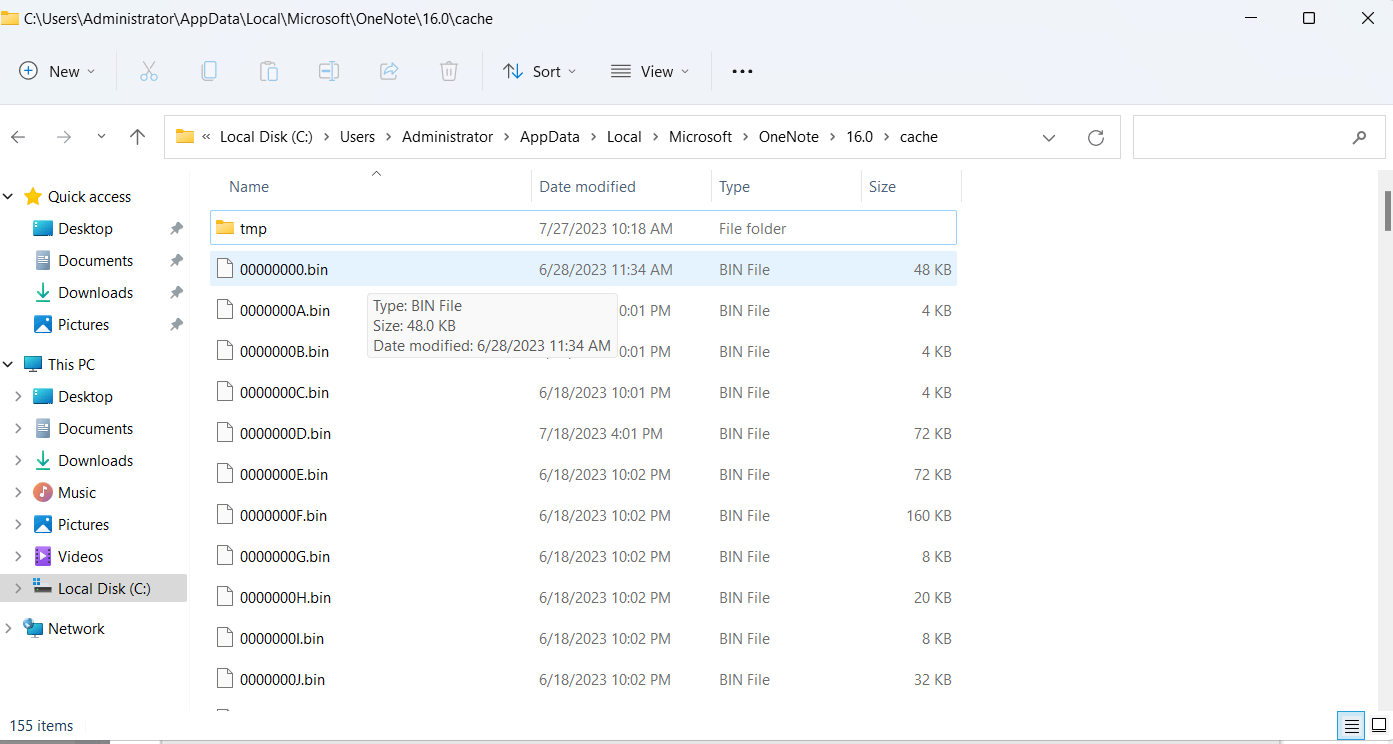Expand address bar history dropdown

pos(1048,137)
